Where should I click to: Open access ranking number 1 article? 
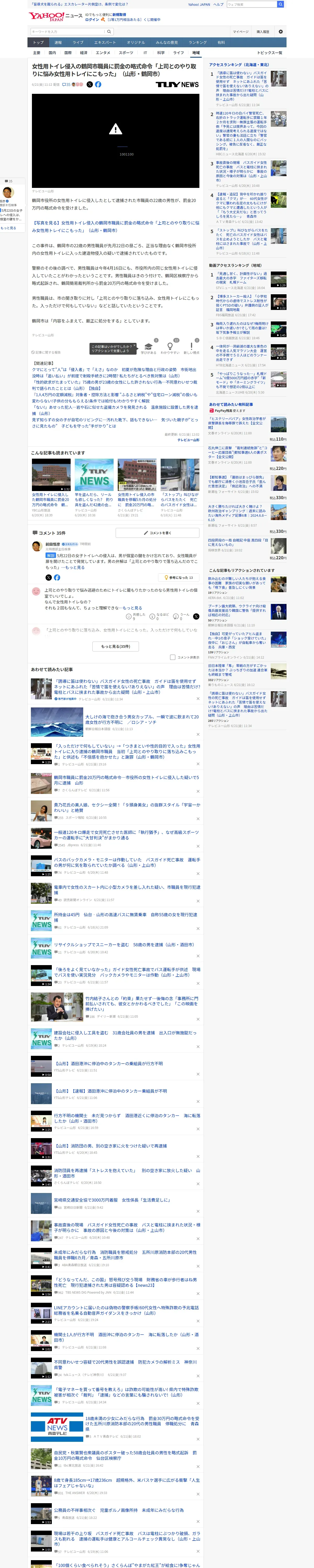(x=242, y=87)
